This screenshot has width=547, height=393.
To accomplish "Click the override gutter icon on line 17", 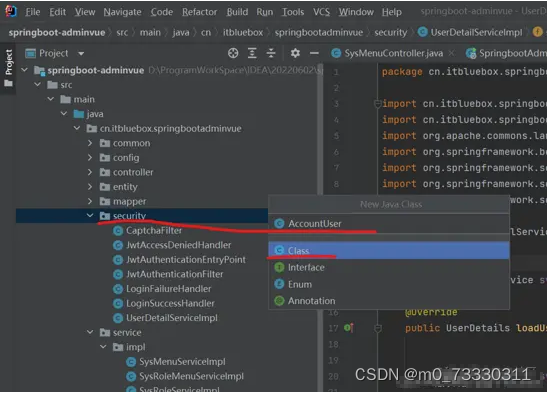I will (349, 328).
